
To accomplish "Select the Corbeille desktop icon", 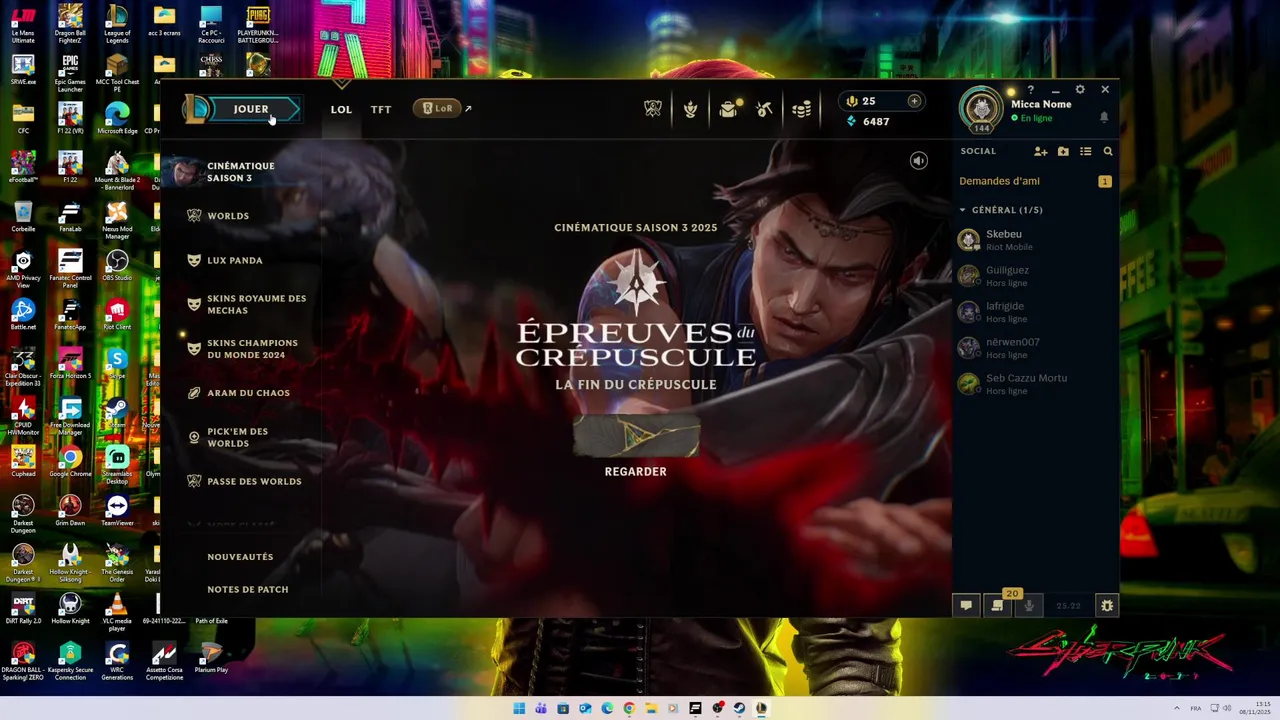I will pos(23,217).
